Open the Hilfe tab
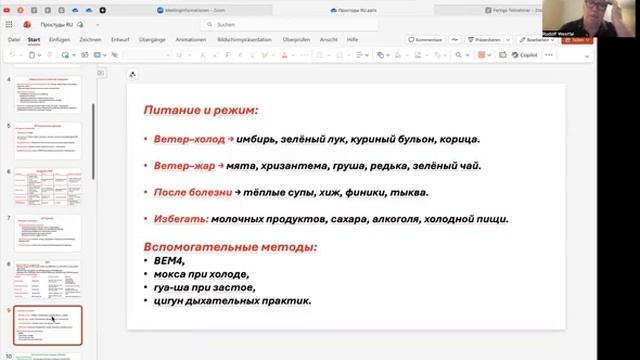 (352, 40)
